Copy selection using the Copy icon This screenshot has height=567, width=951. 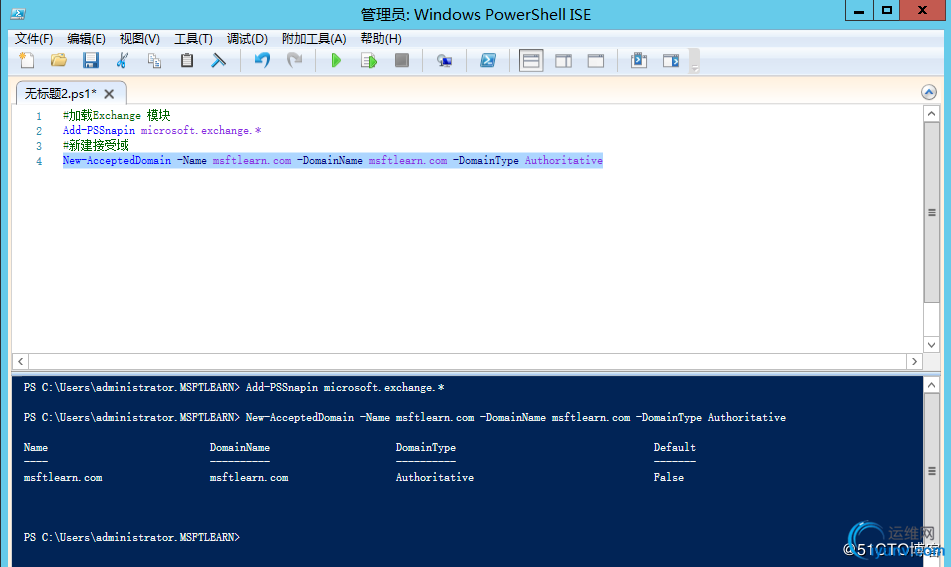pyautogui.click(x=155, y=60)
